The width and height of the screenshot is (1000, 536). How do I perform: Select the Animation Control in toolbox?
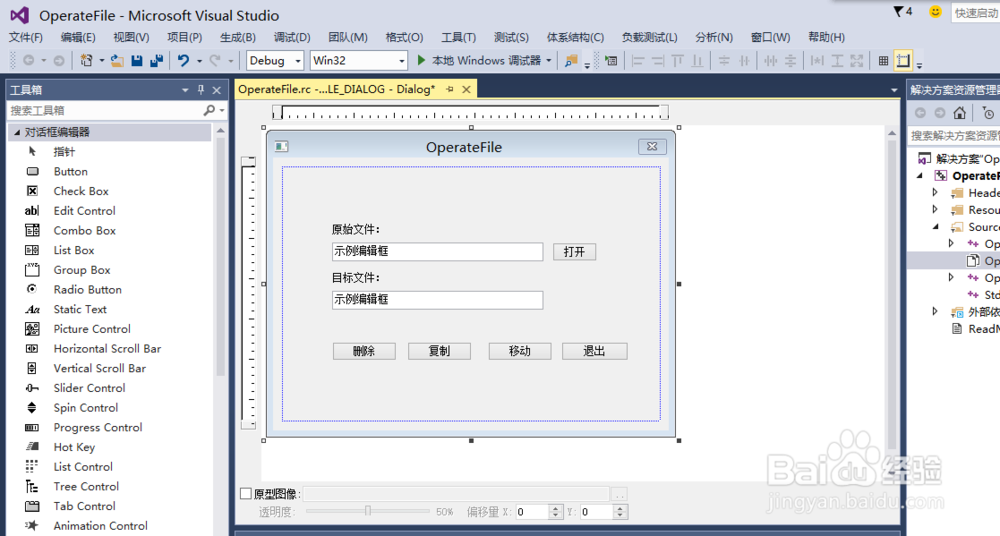pyautogui.click(x=110, y=526)
